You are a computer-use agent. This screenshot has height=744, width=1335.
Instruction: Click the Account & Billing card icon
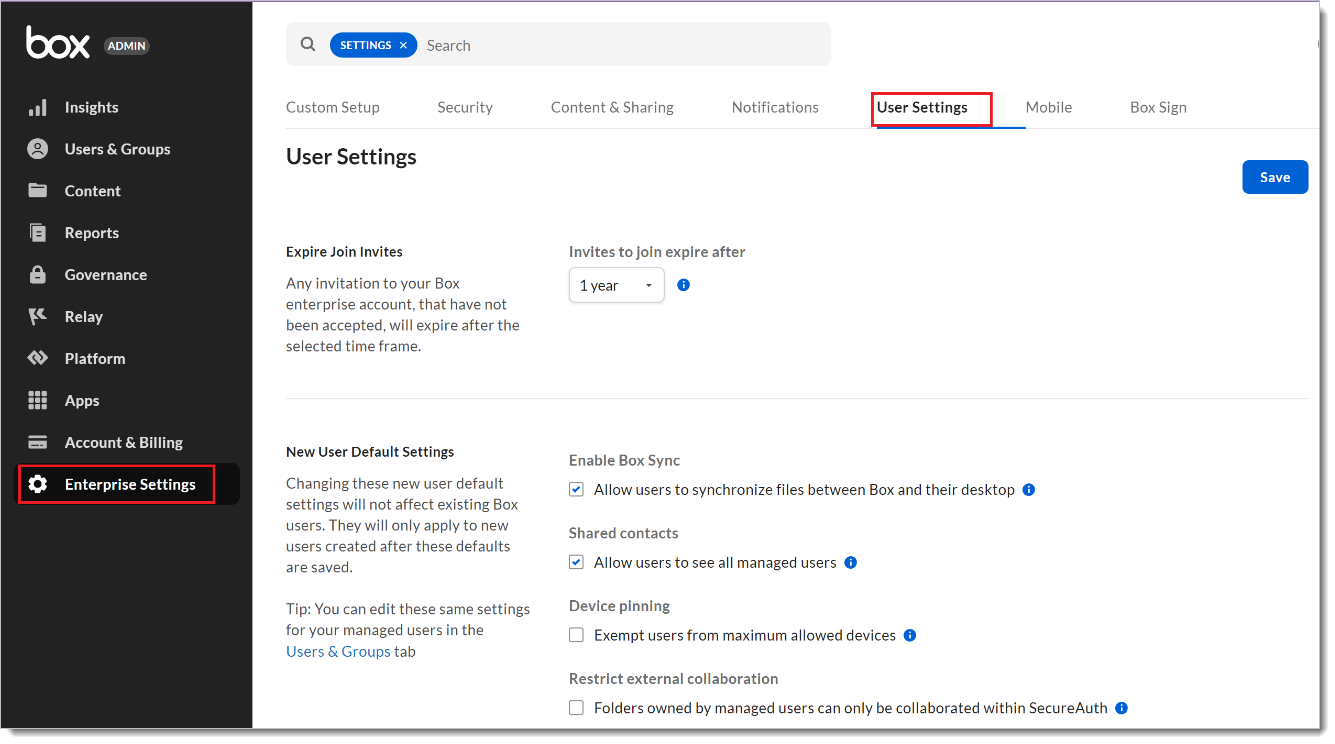(x=38, y=443)
